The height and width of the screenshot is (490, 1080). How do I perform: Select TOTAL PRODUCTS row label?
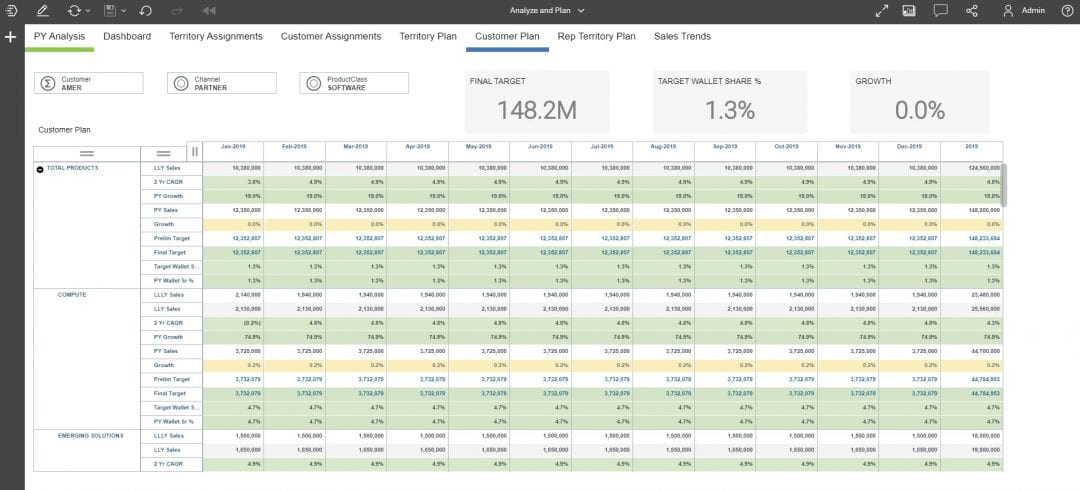(72, 168)
